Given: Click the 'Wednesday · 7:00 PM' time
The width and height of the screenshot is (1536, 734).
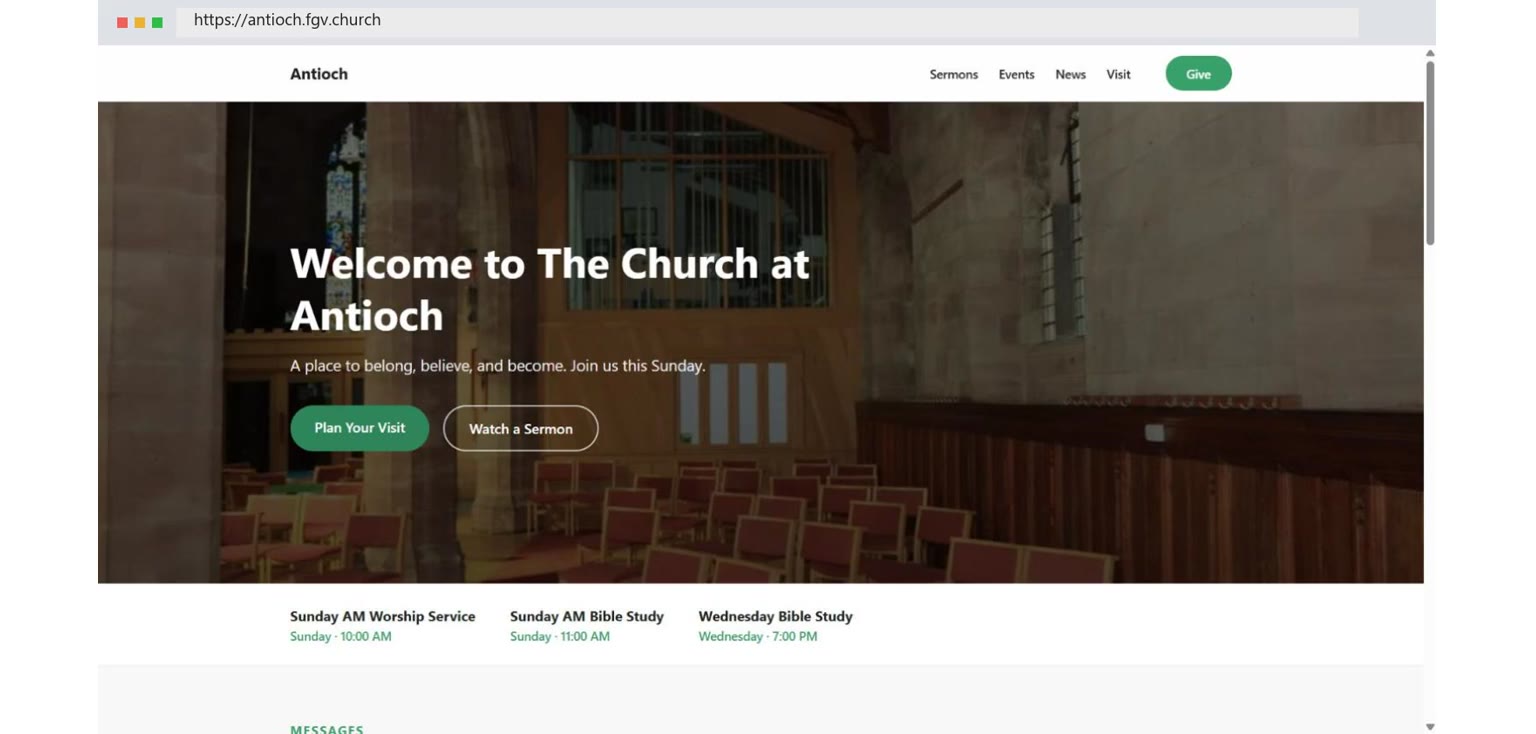Looking at the screenshot, I should tap(758, 636).
